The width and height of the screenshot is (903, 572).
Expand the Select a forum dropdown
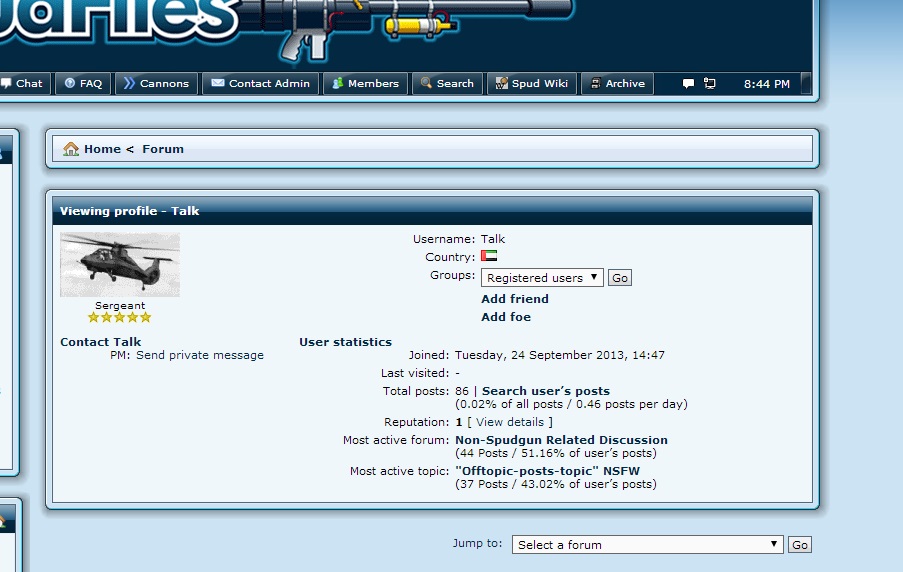[648, 545]
